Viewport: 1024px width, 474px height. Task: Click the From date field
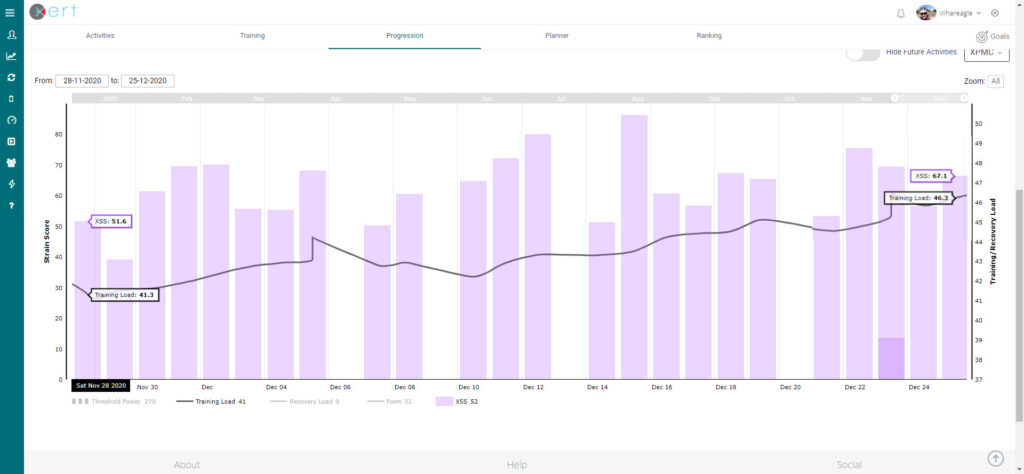point(81,81)
